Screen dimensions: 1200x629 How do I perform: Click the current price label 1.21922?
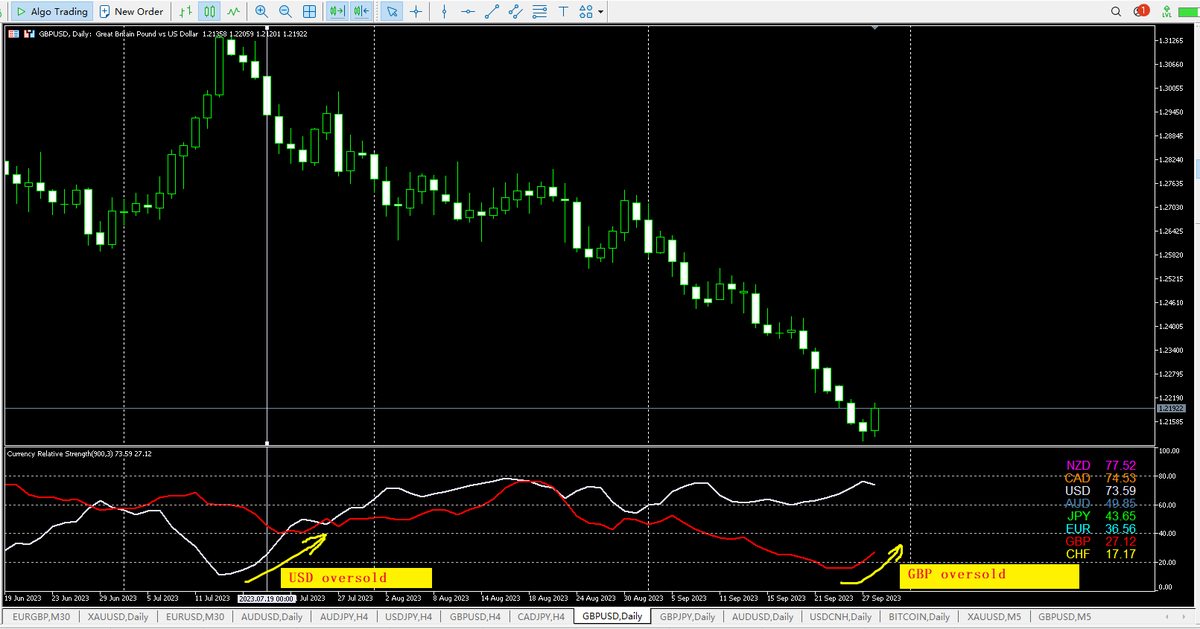click(1169, 409)
